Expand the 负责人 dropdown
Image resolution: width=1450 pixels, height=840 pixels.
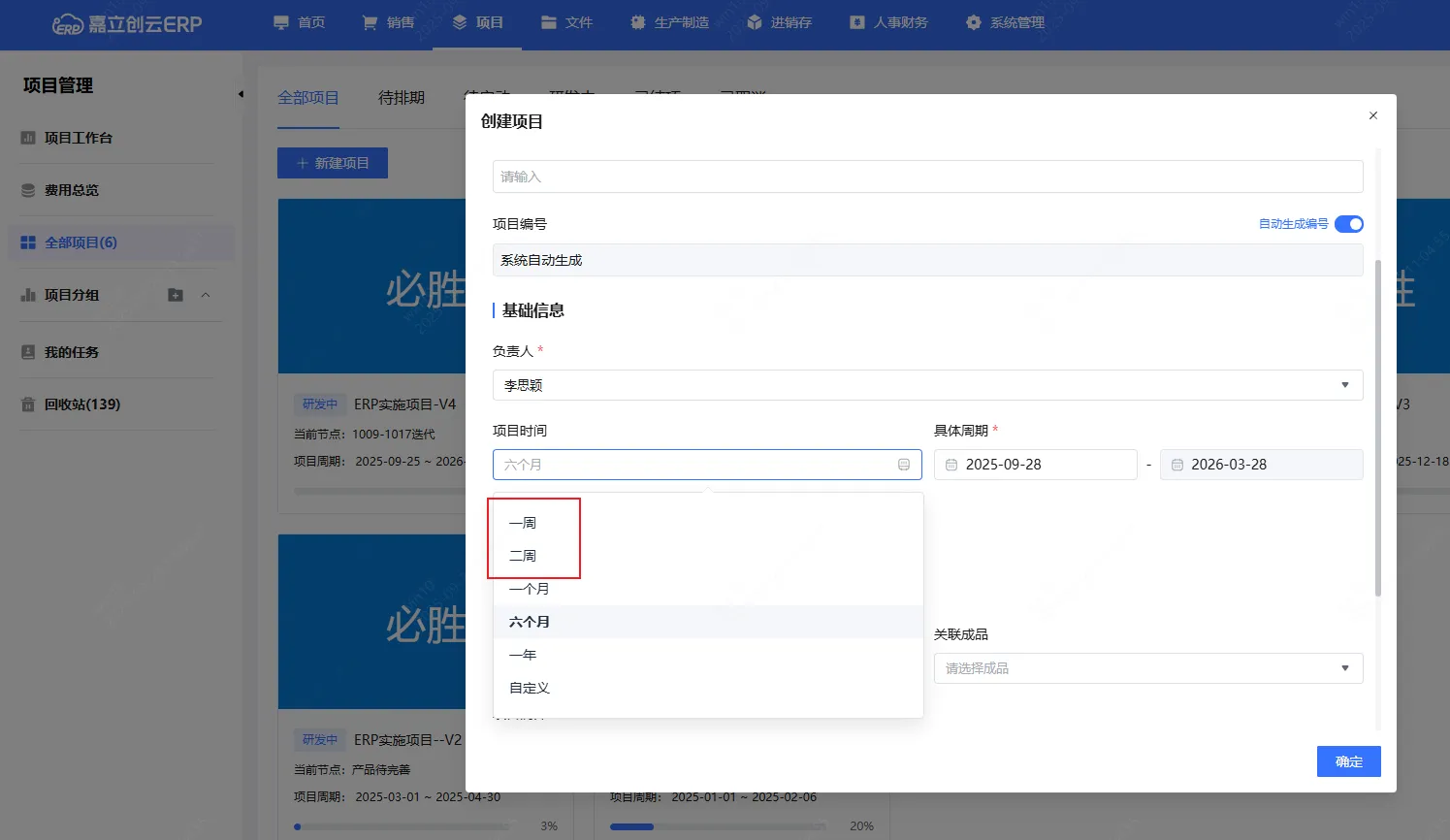(1344, 385)
